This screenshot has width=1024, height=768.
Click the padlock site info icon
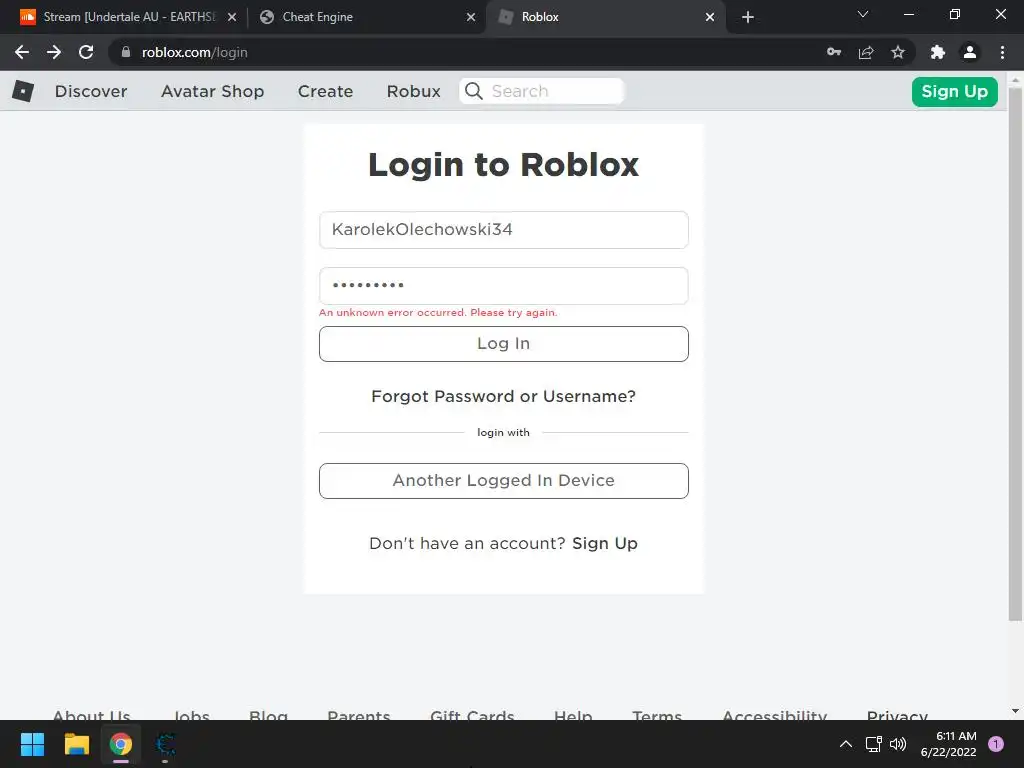pos(126,52)
